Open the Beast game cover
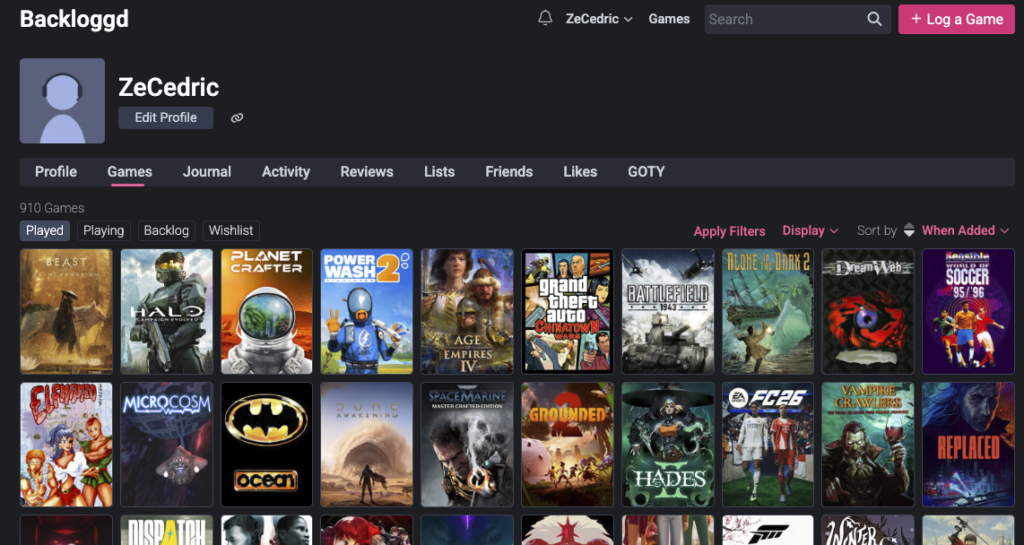The image size is (1024, 545). [x=66, y=311]
